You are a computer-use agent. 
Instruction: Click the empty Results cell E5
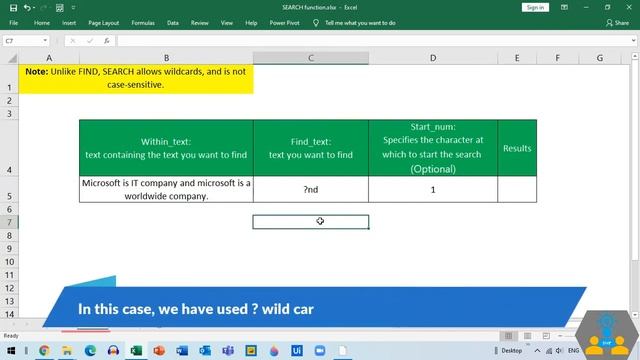point(517,189)
